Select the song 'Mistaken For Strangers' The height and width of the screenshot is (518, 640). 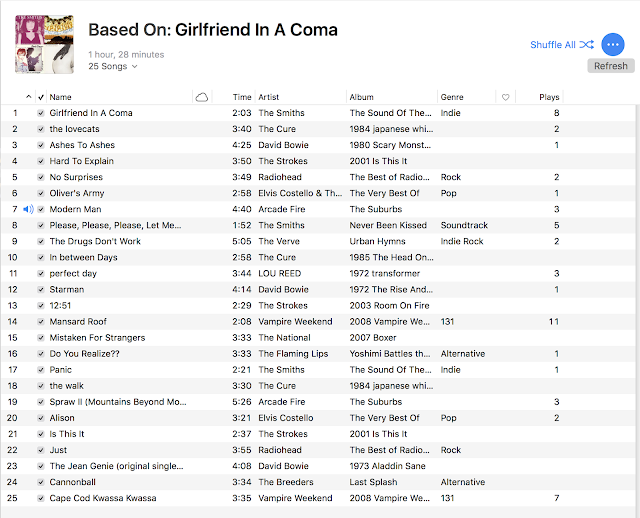(97, 338)
